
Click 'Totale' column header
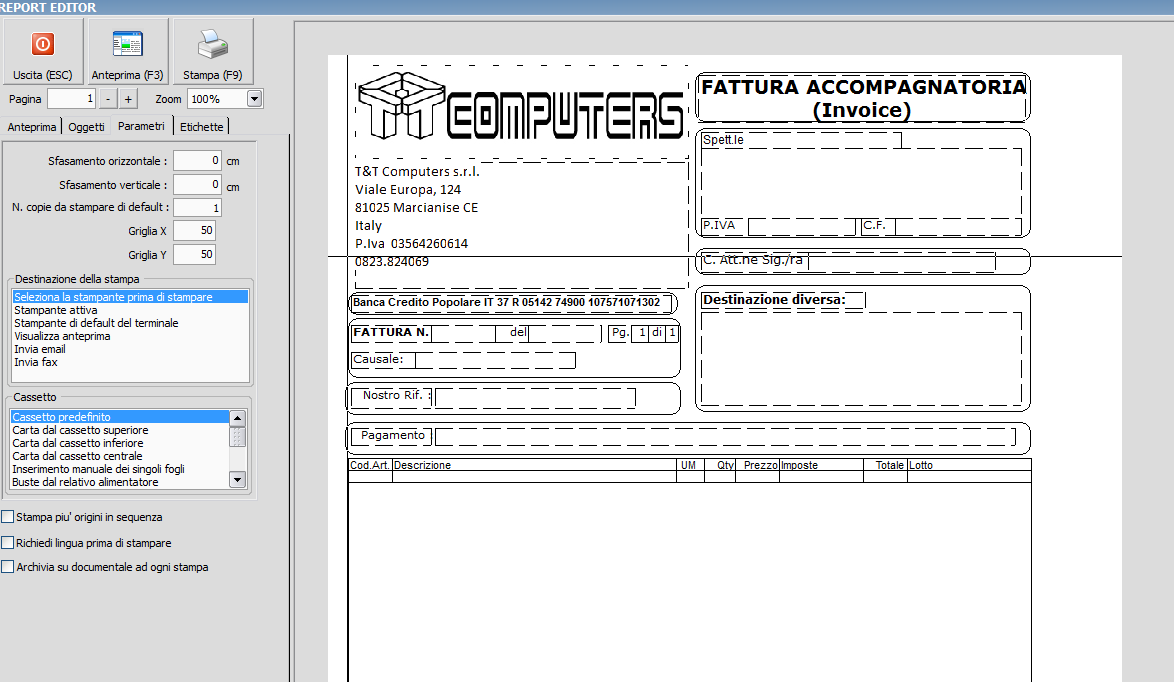click(890, 465)
